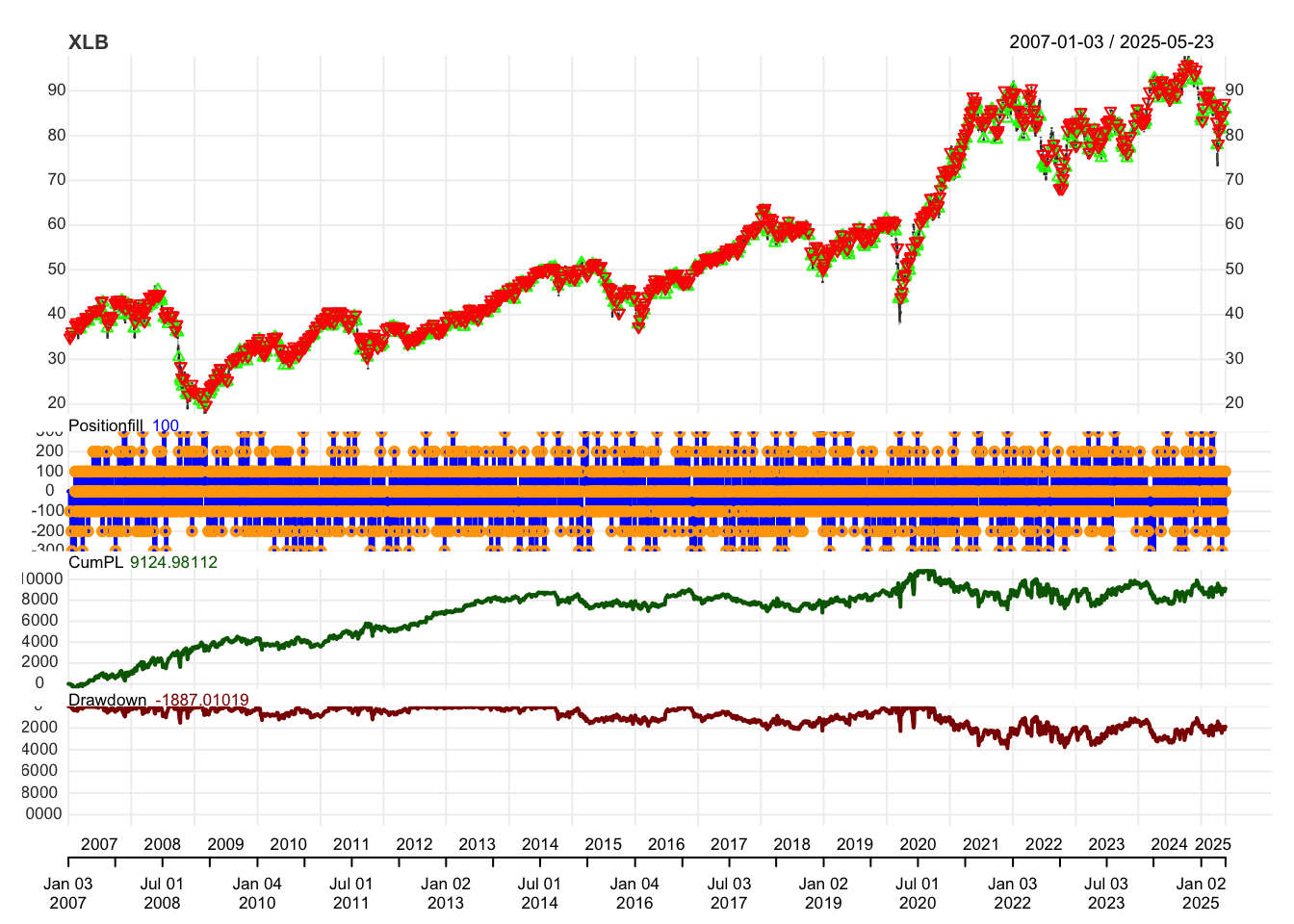The height and width of the screenshot is (924, 1294).
Task: Select the Jan 04 2016 date label
Action: click(634, 893)
